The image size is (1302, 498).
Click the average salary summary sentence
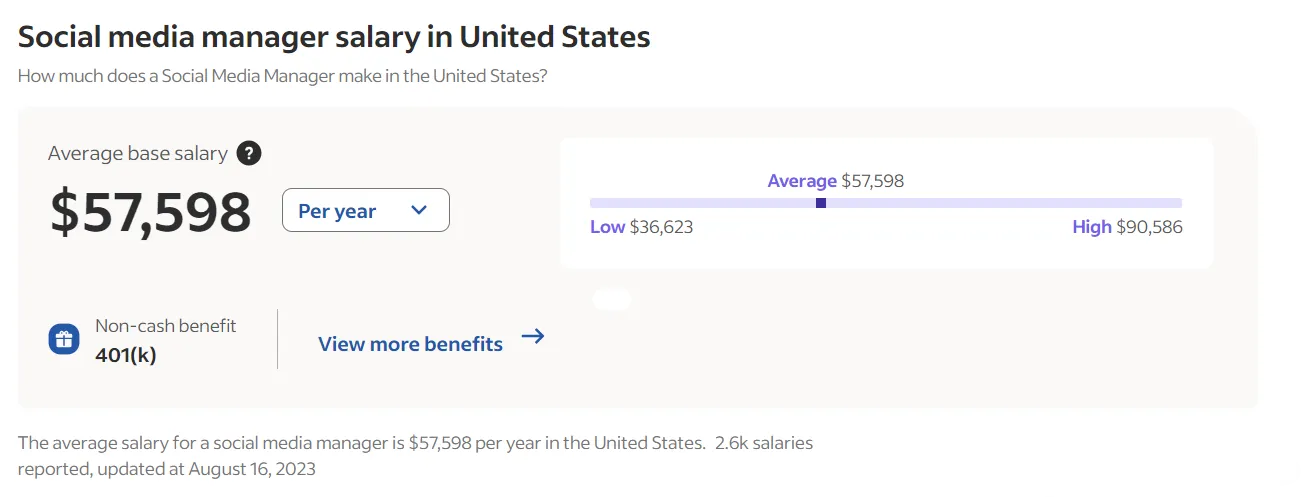(360, 443)
